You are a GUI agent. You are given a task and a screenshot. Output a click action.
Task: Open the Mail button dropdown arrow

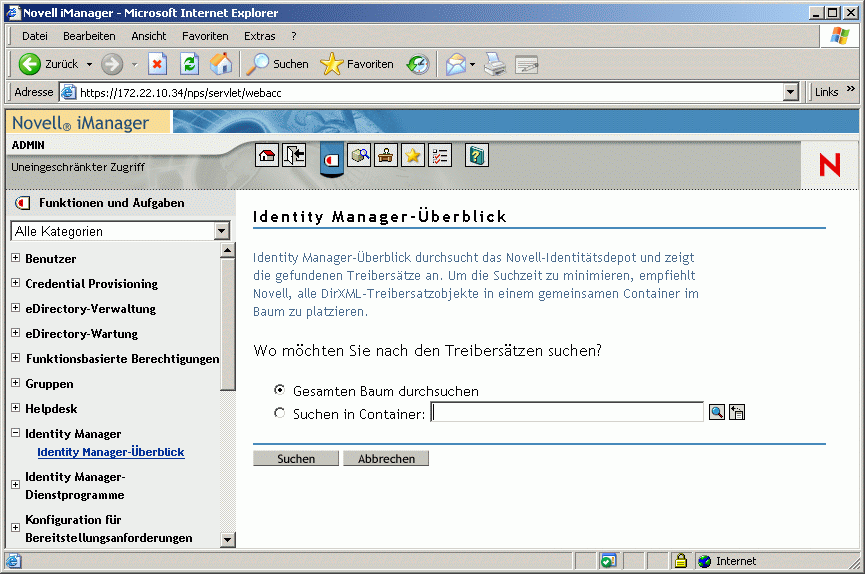(x=472, y=65)
